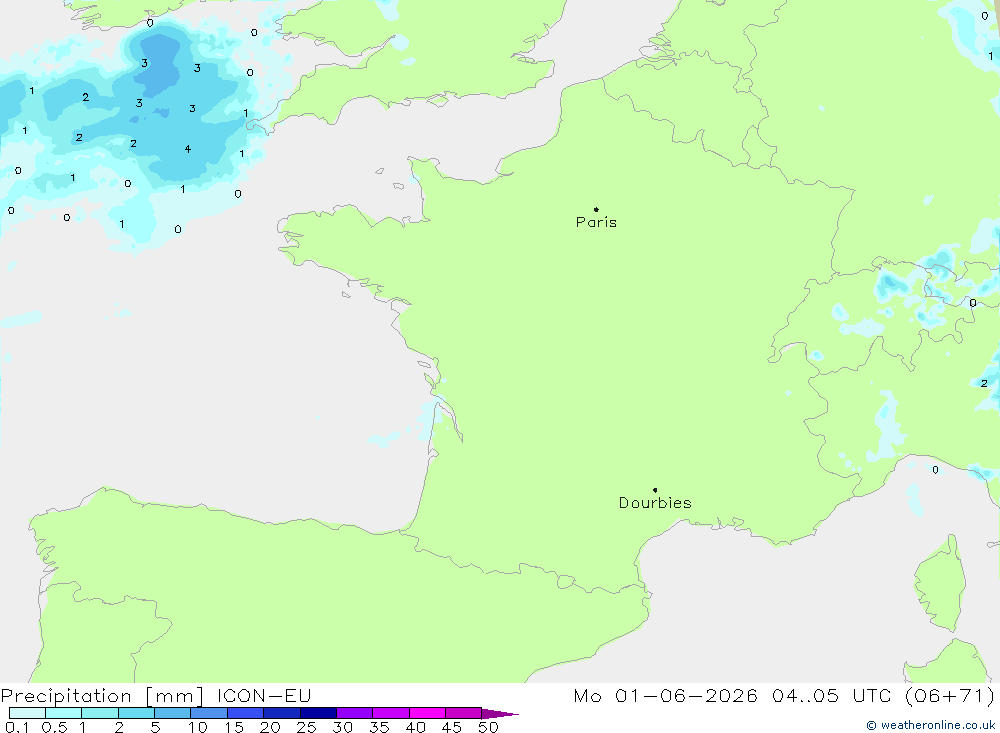
Task: Pick the dark navy 25–30 legend swatch
Action: click(318, 713)
